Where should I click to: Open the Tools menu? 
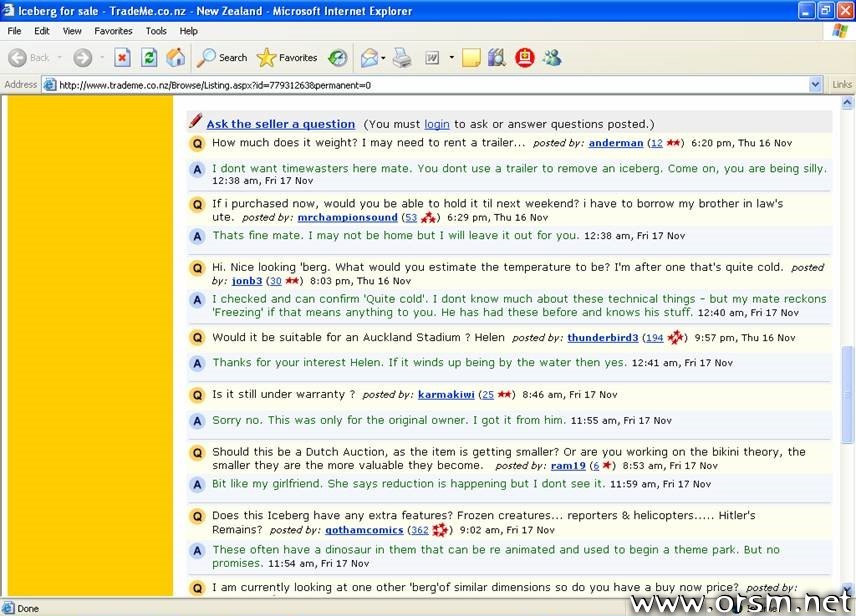click(x=156, y=31)
